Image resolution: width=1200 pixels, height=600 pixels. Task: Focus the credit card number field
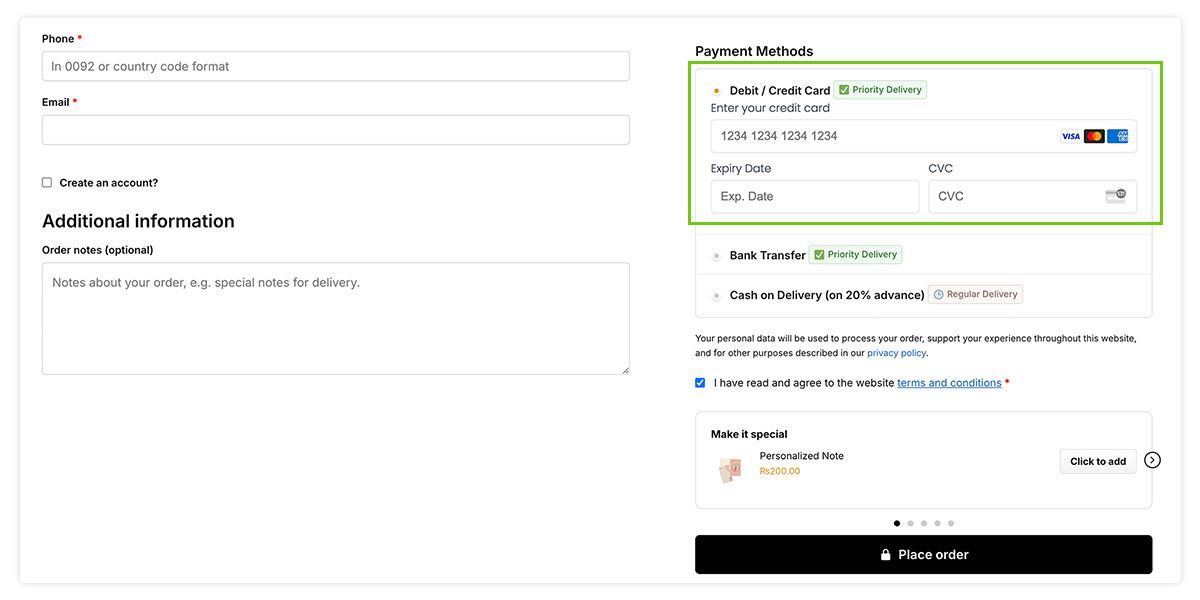924,136
